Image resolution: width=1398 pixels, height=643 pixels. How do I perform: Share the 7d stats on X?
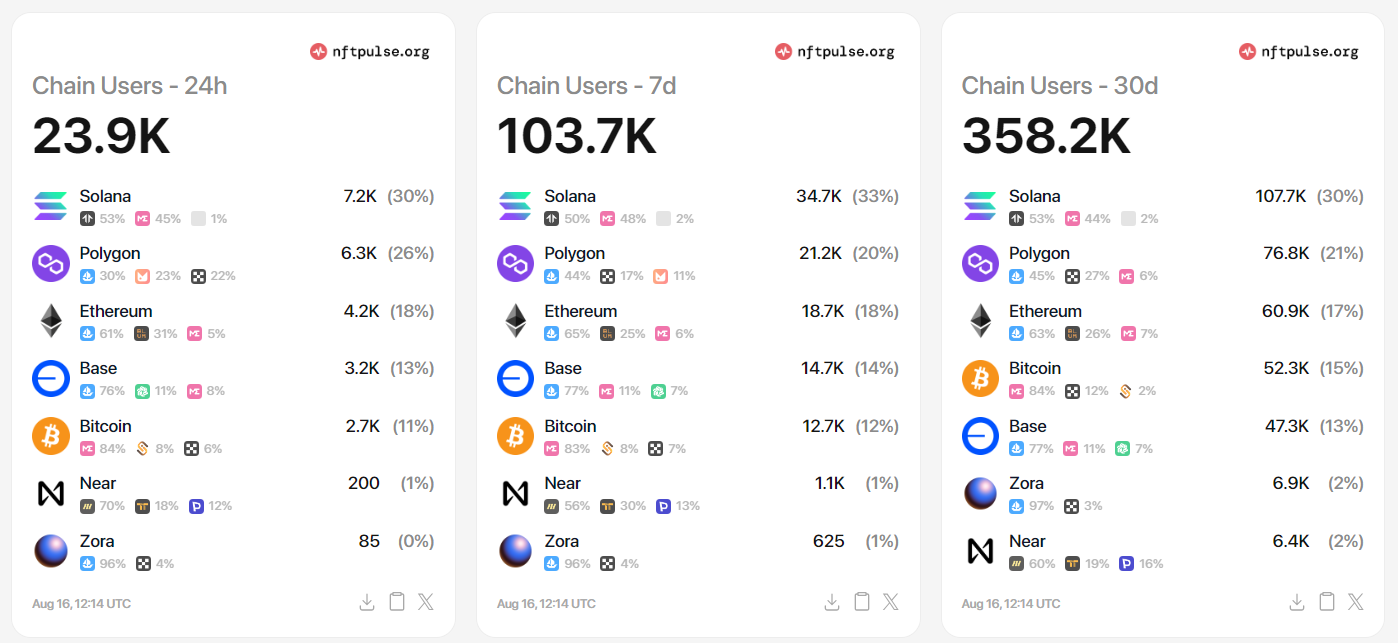click(891, 601)
